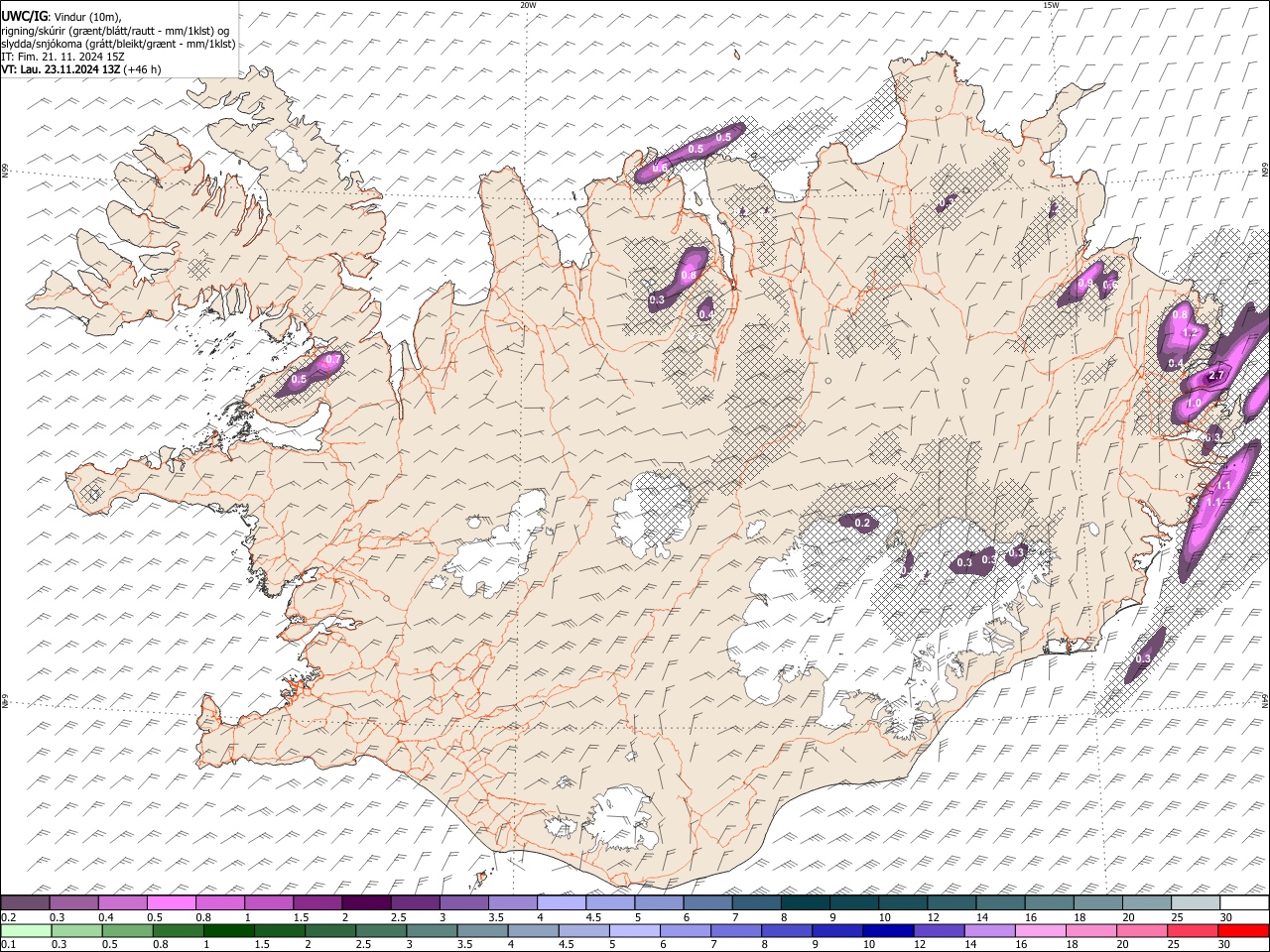Screen dimensions: 1270x952
Task: Pick top-scale lavender swatch starting at 4
Action: click(561, 902)
